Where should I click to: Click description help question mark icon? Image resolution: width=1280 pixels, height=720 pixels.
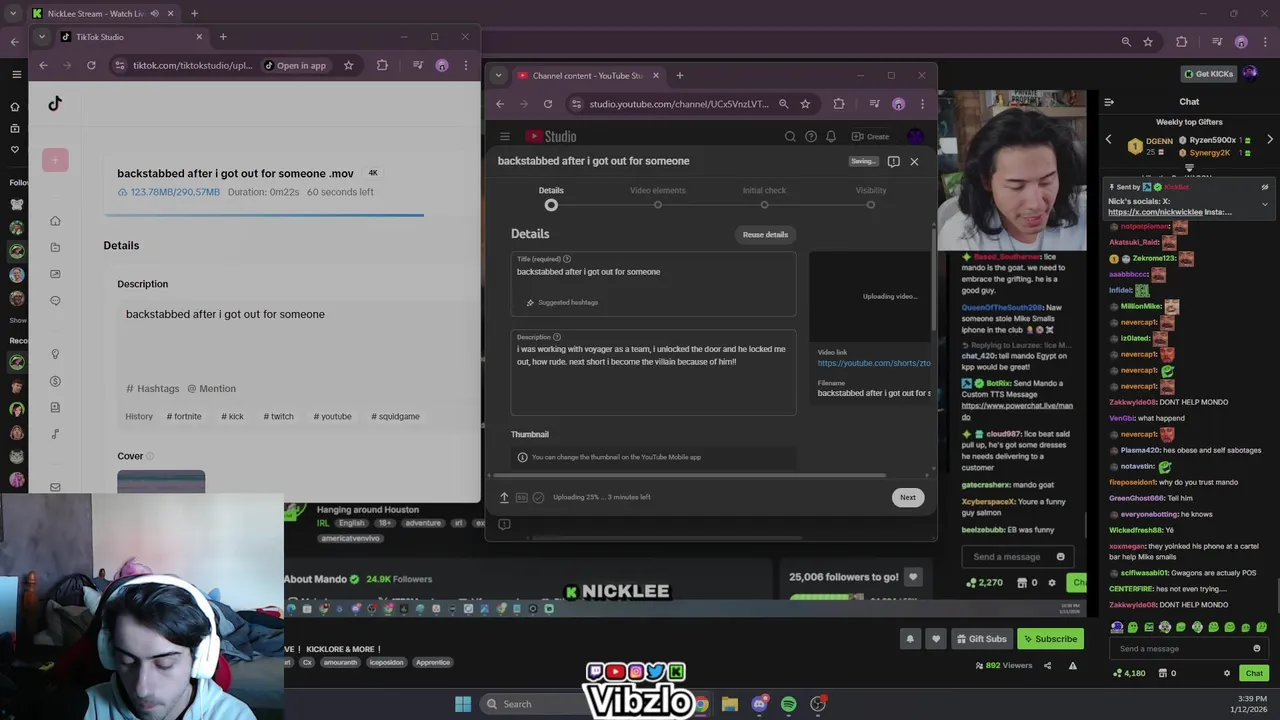(557, 337)
